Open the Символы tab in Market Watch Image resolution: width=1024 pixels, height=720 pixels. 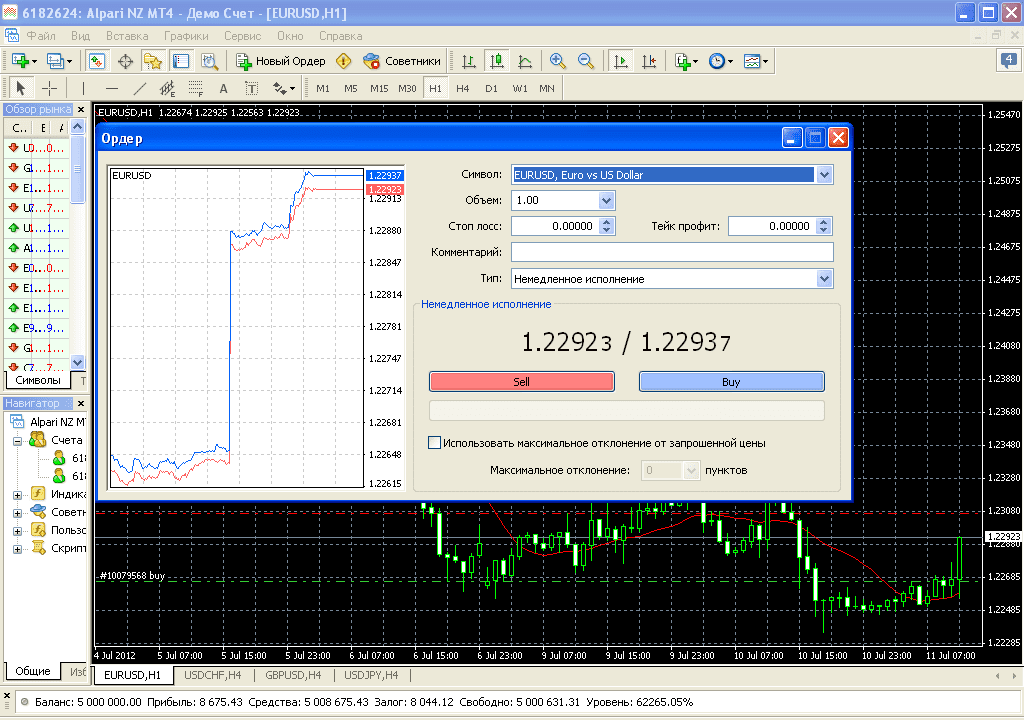(x=38, y=380)
